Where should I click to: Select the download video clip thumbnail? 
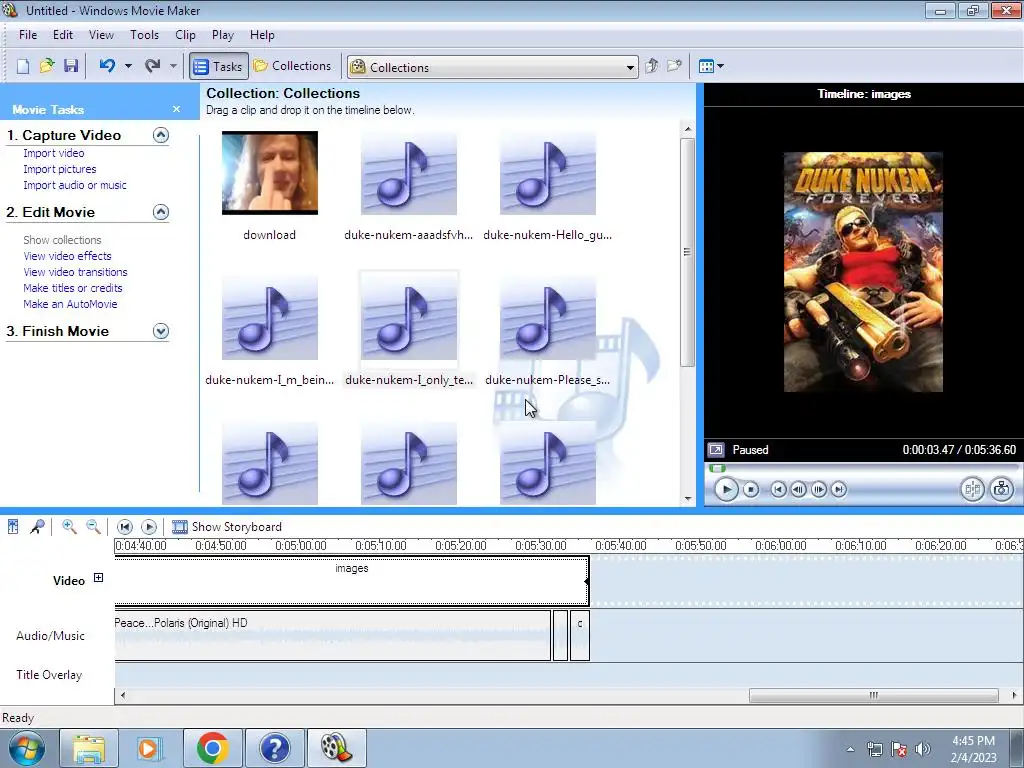pos(270,173)
